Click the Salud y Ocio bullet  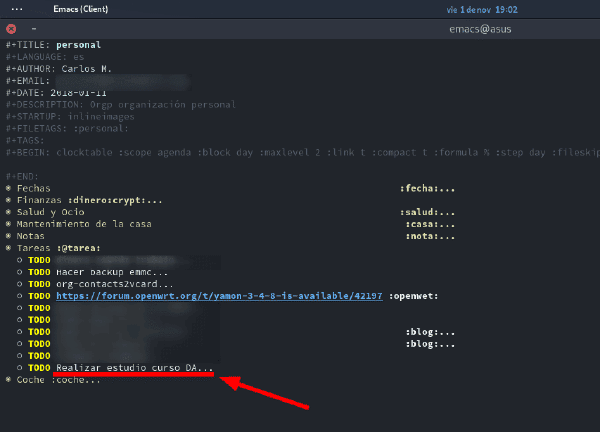tap(8, 212)
